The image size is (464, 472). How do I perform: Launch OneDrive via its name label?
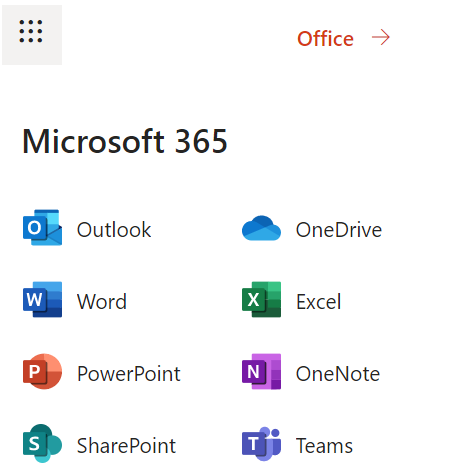tap(339, 230)
